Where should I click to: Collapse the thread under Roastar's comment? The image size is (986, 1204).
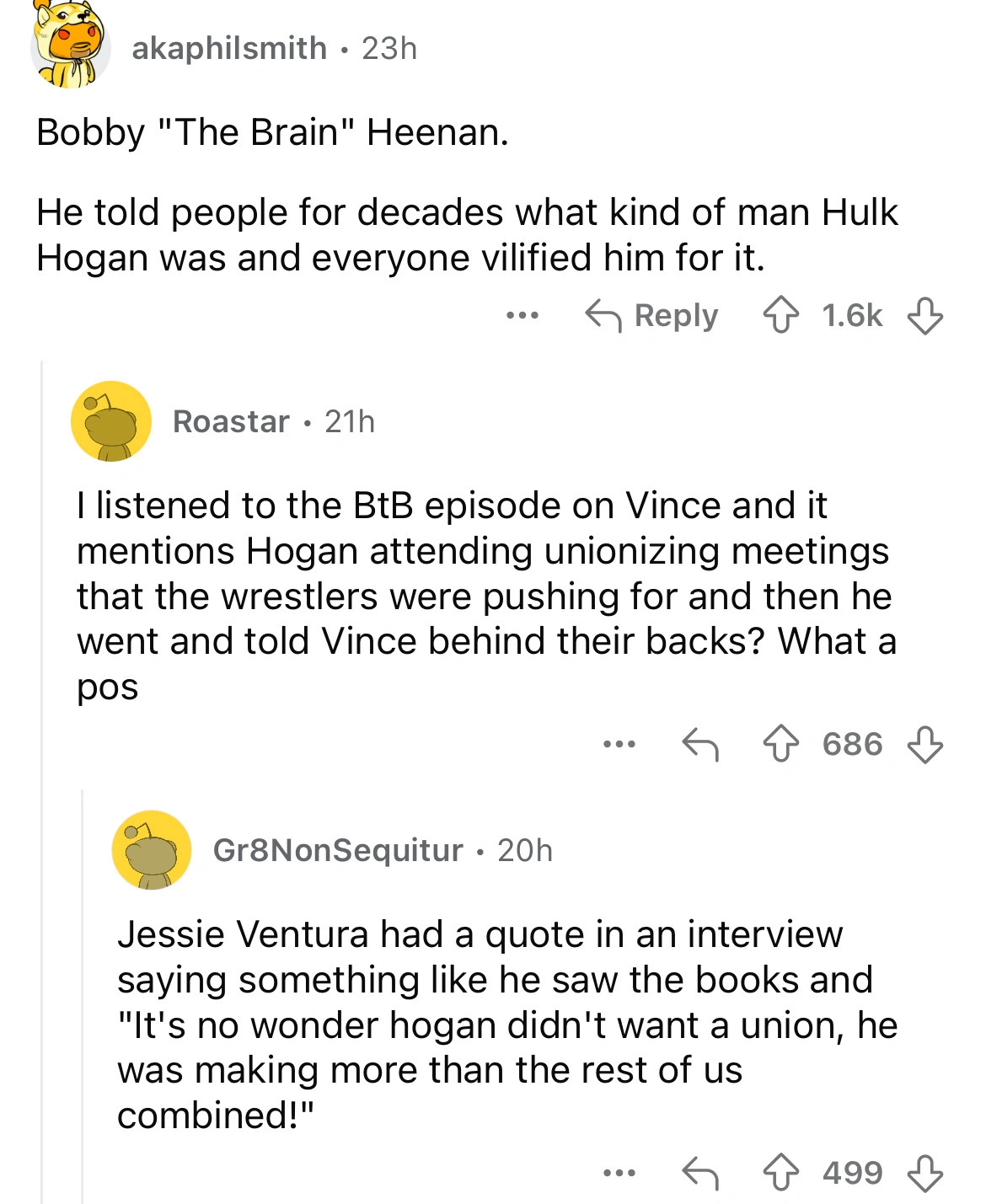click(83, 994)
